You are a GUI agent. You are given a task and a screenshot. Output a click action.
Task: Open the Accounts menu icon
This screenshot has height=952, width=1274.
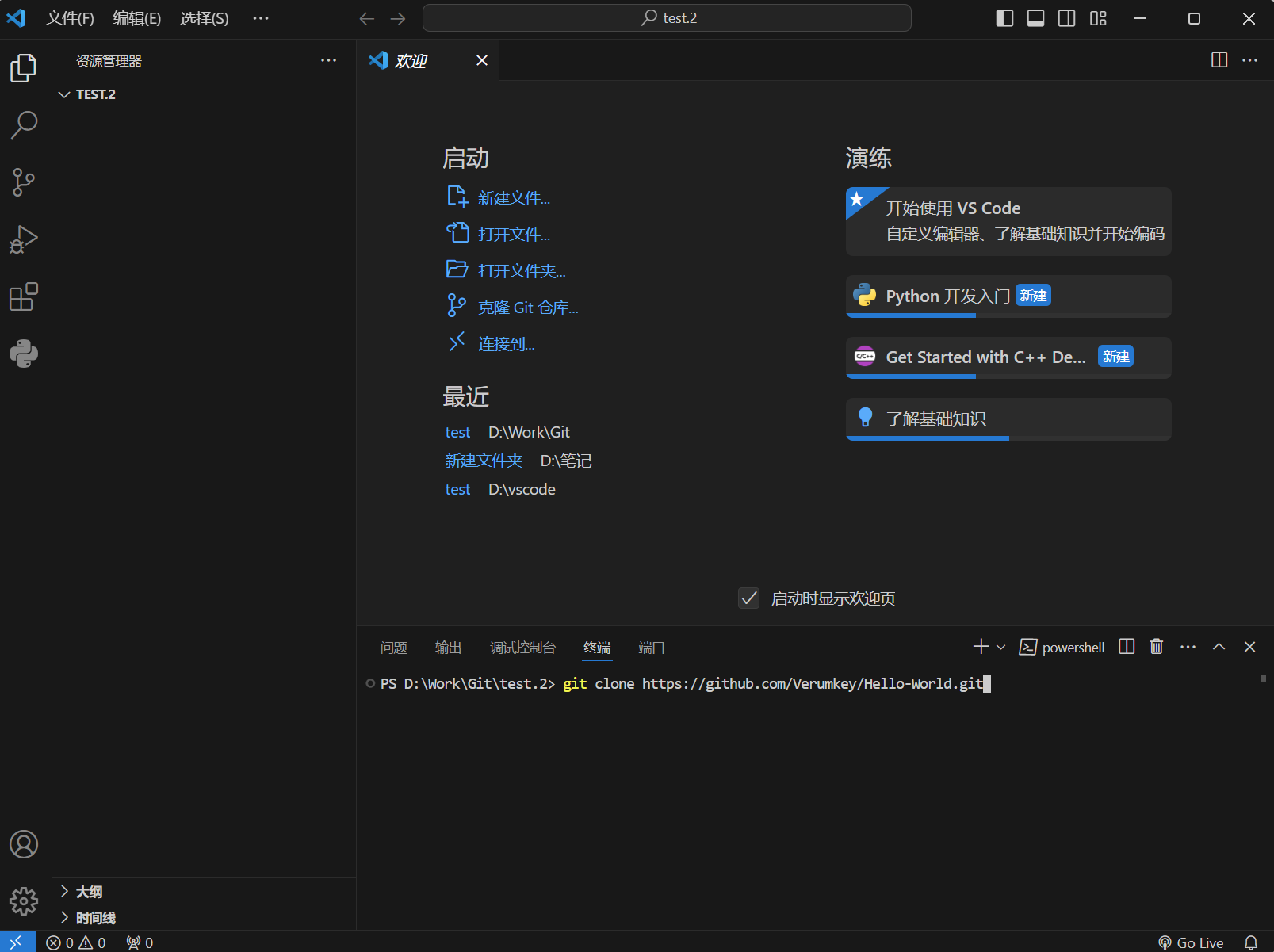pyautogui.click(x=24, y=844)
